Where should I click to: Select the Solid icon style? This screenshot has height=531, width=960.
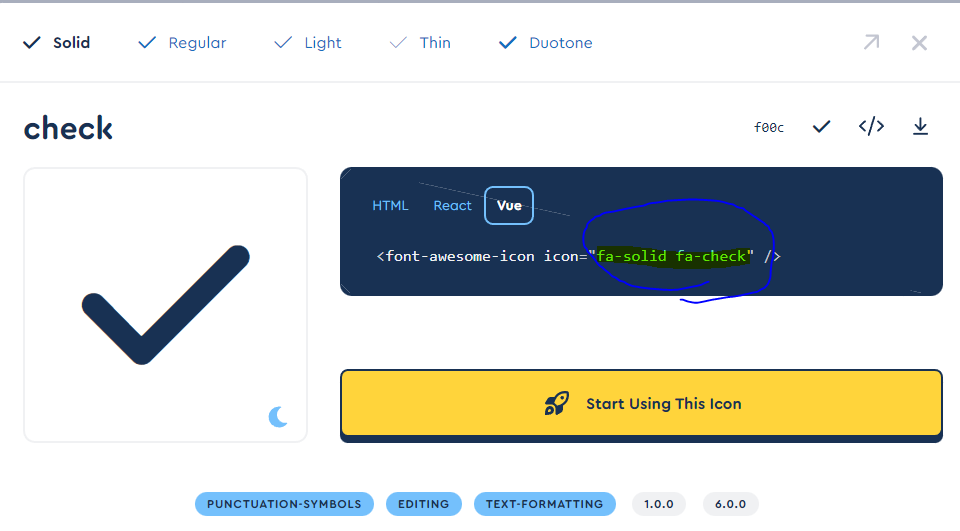(56, 43)
